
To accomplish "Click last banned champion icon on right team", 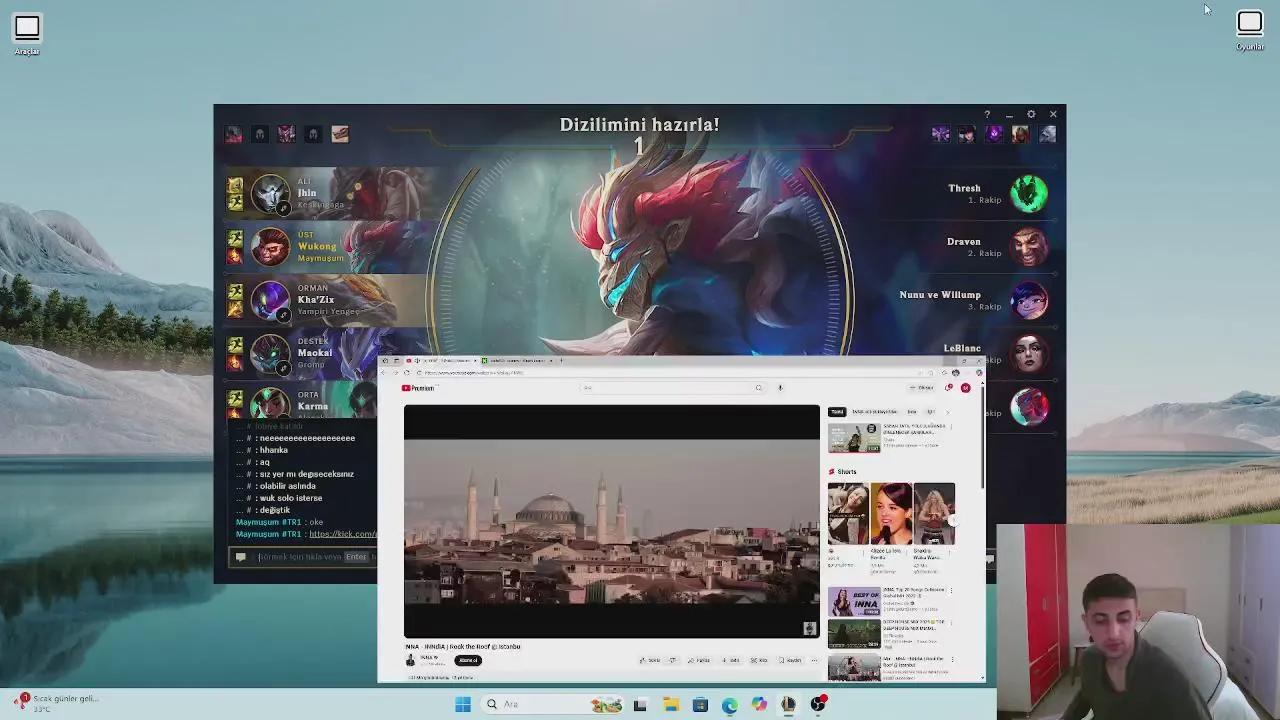I will coord(1047,134).
